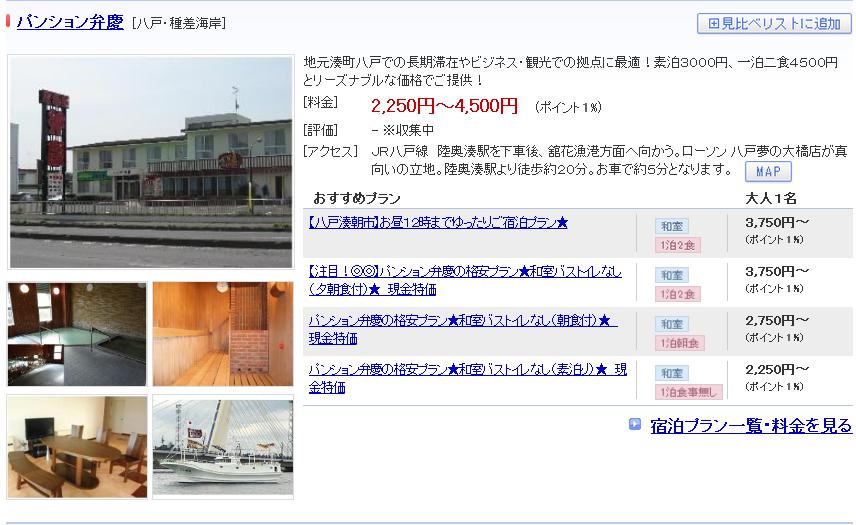856x525 pixels.
Task: Click the 2,250円〜4,500円 price range text
Action: pyautogui.click(x=444, y=105)
